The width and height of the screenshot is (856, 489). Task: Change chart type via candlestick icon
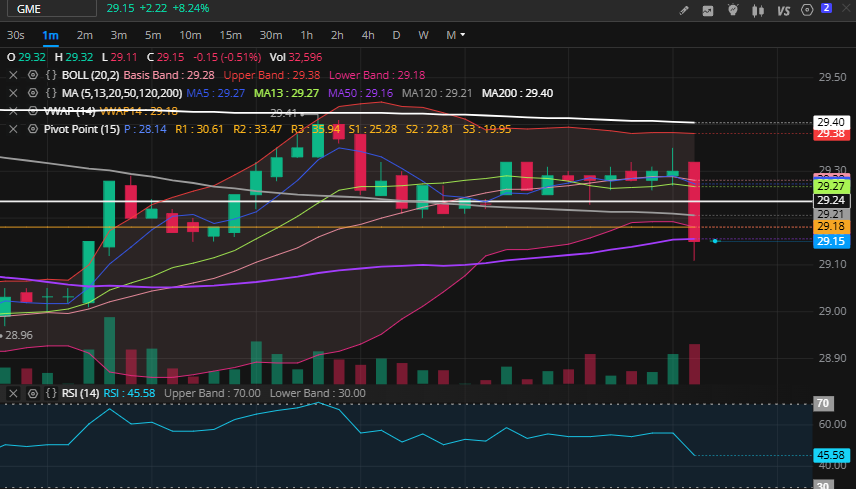pos(758,10)
